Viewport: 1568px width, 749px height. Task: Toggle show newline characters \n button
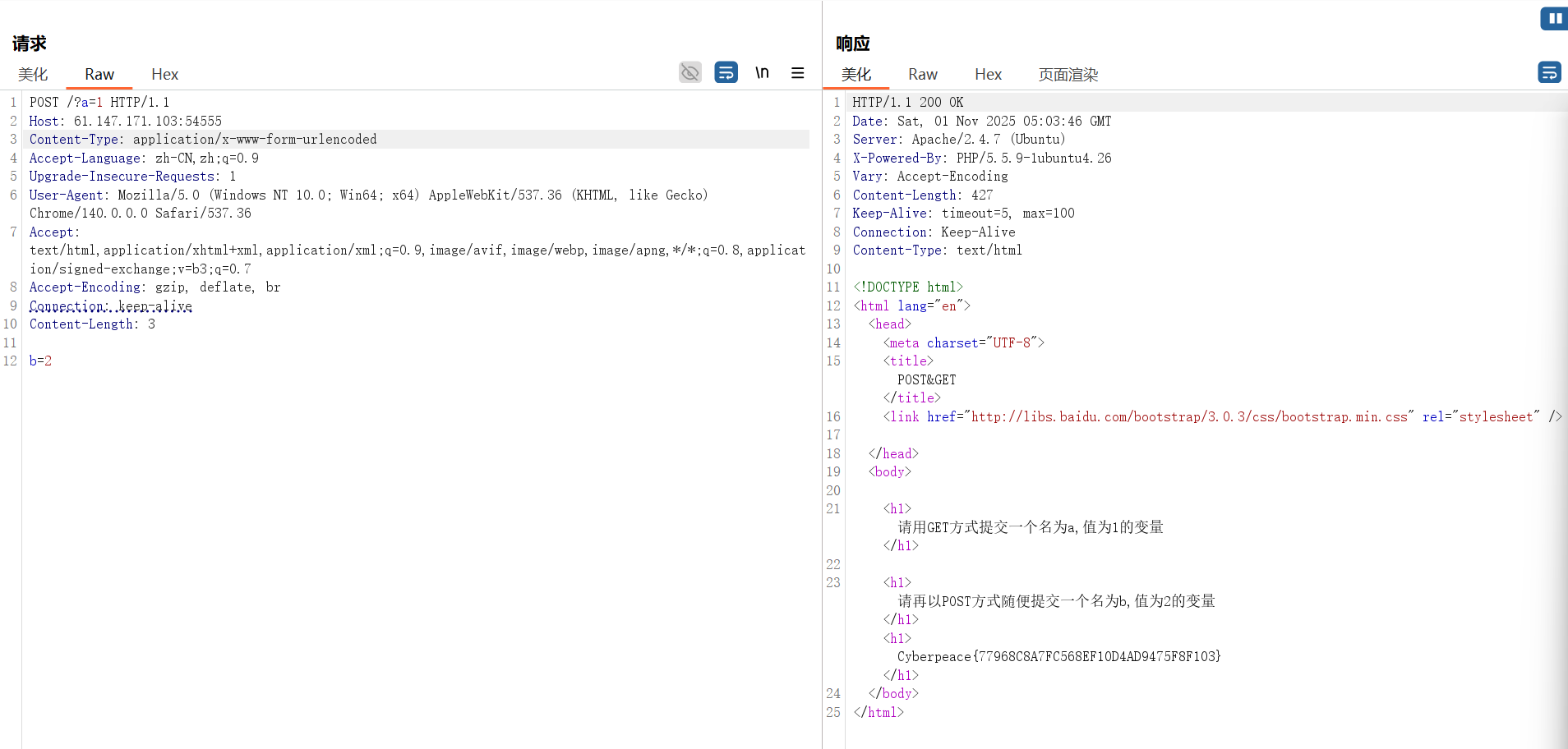coord(763,73)
